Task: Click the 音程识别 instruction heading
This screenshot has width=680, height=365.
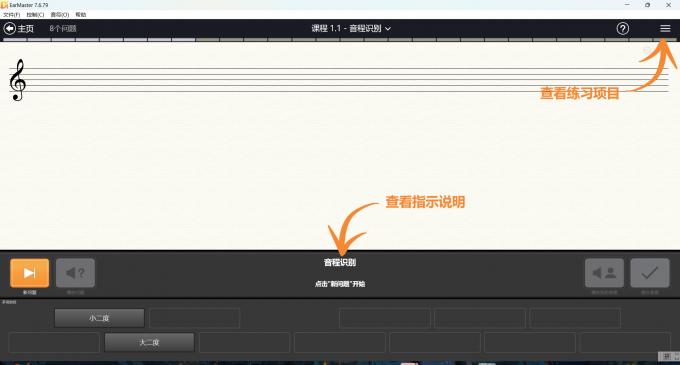Action: pyautogui.click(x=340, y=262)
